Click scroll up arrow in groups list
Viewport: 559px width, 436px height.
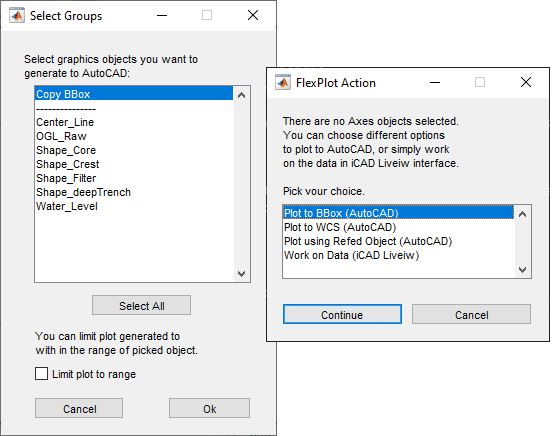click(241, 95)
